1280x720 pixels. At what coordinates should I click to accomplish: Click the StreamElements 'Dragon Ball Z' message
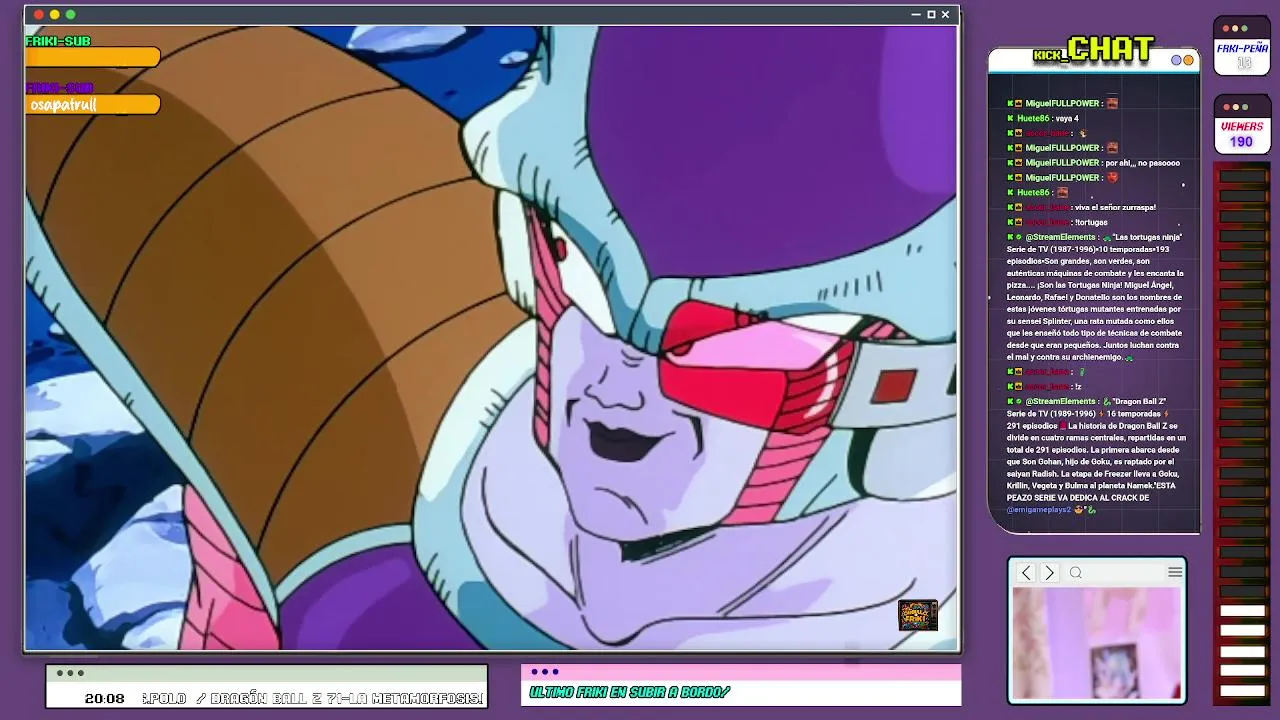coord(1096,456)
